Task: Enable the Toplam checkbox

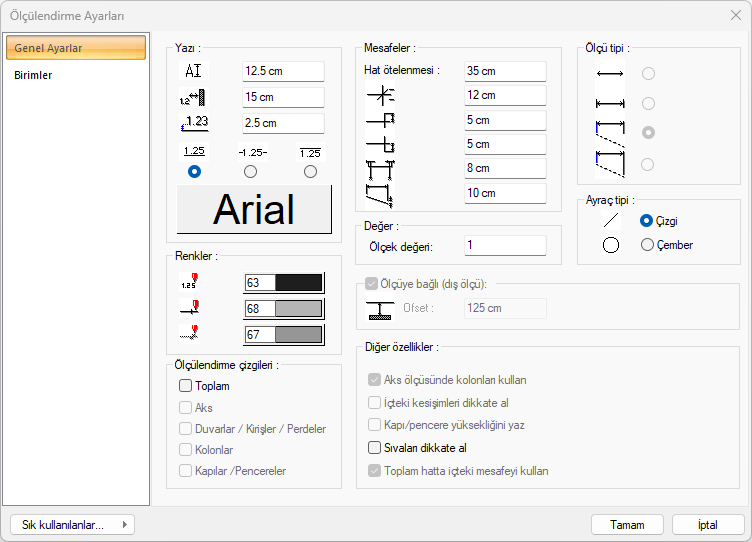Action: [186, 386]
